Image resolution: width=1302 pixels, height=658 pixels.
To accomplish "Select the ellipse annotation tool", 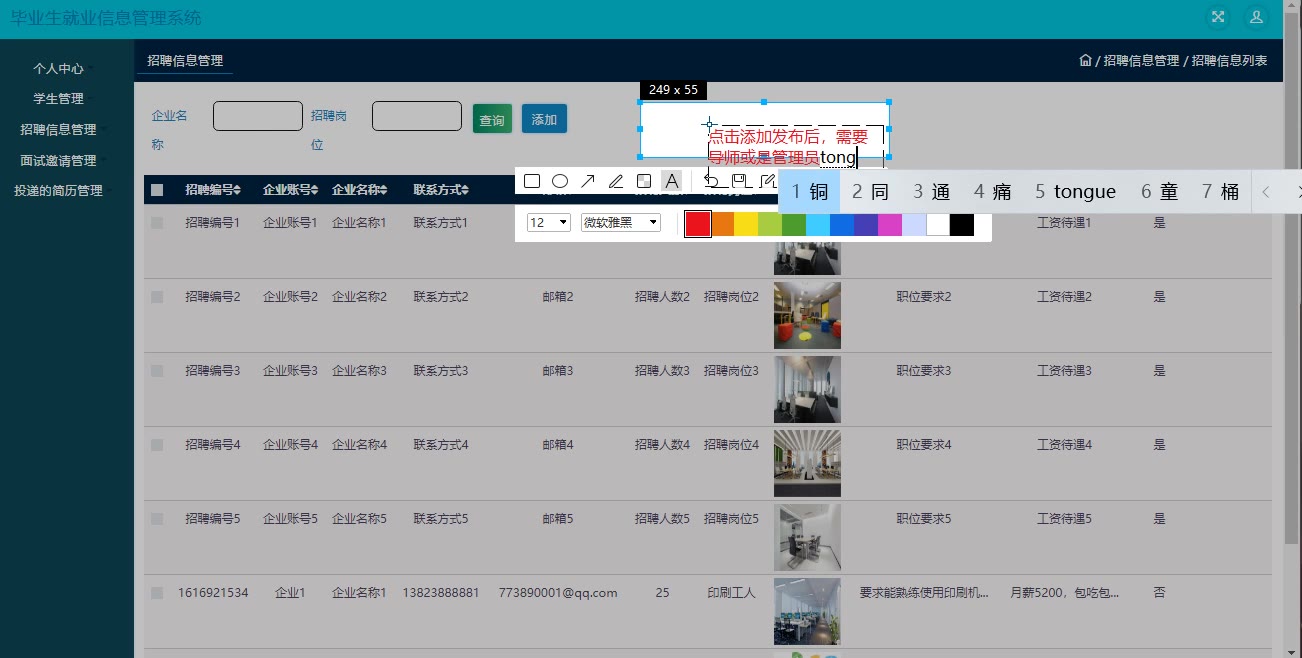I will tap(560, 181).
